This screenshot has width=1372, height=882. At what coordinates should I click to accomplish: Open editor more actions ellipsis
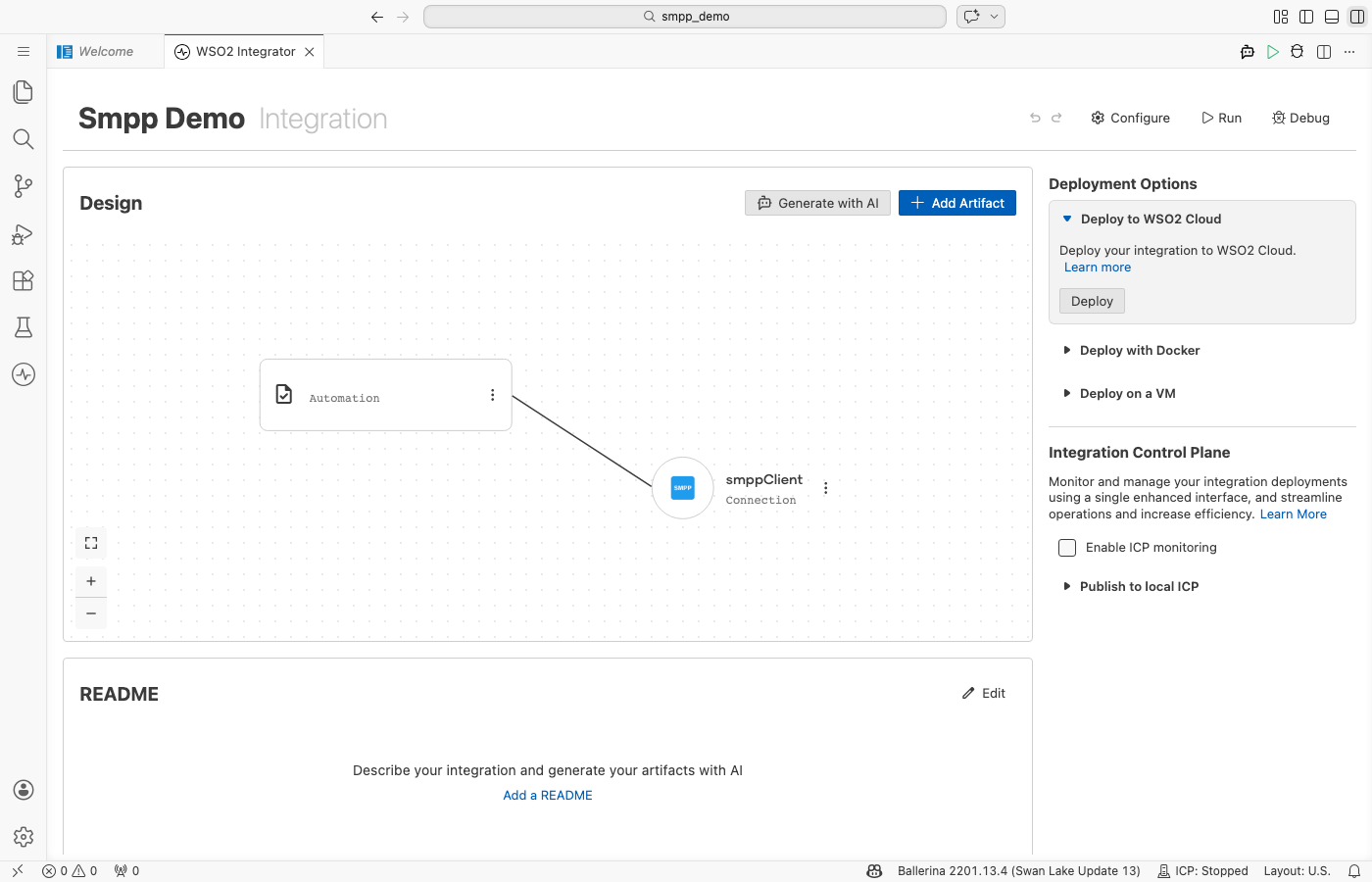pos(1349,52)
